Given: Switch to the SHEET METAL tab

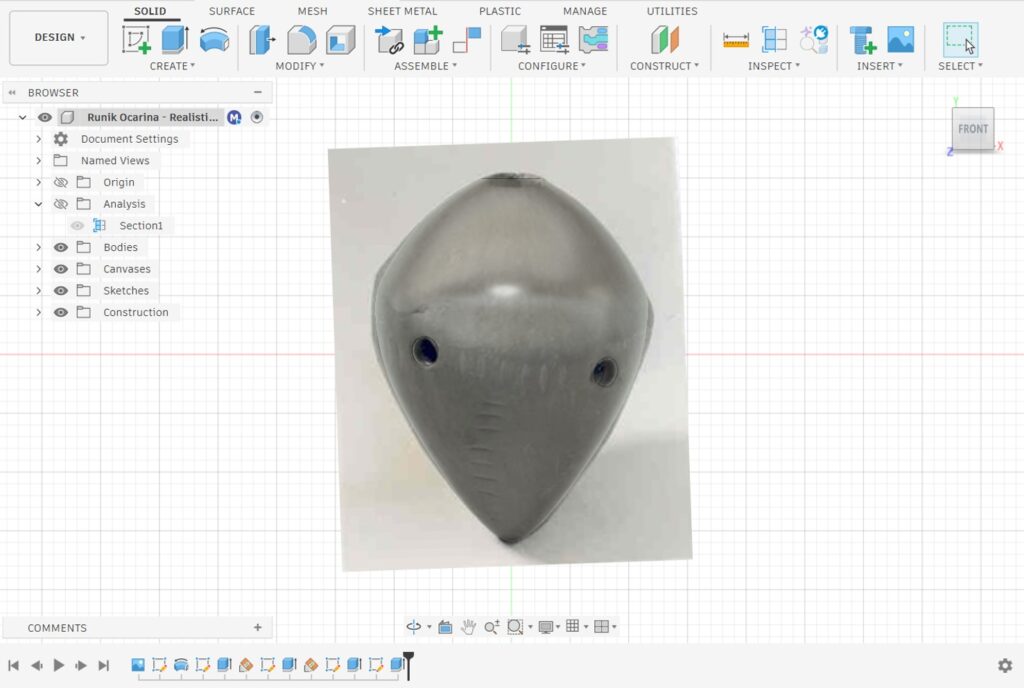Looking at the screenshot, I should tap(402, 11).
